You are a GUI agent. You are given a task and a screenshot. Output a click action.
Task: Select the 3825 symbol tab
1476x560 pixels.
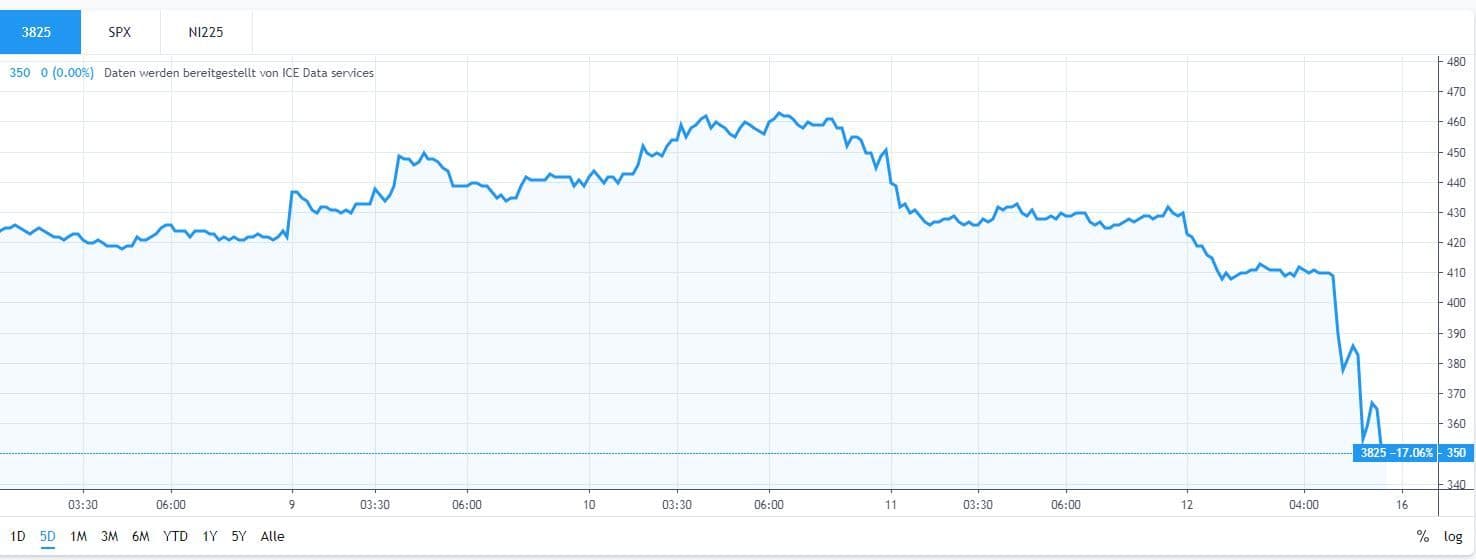pyautogui.click(x=36, y=32)
